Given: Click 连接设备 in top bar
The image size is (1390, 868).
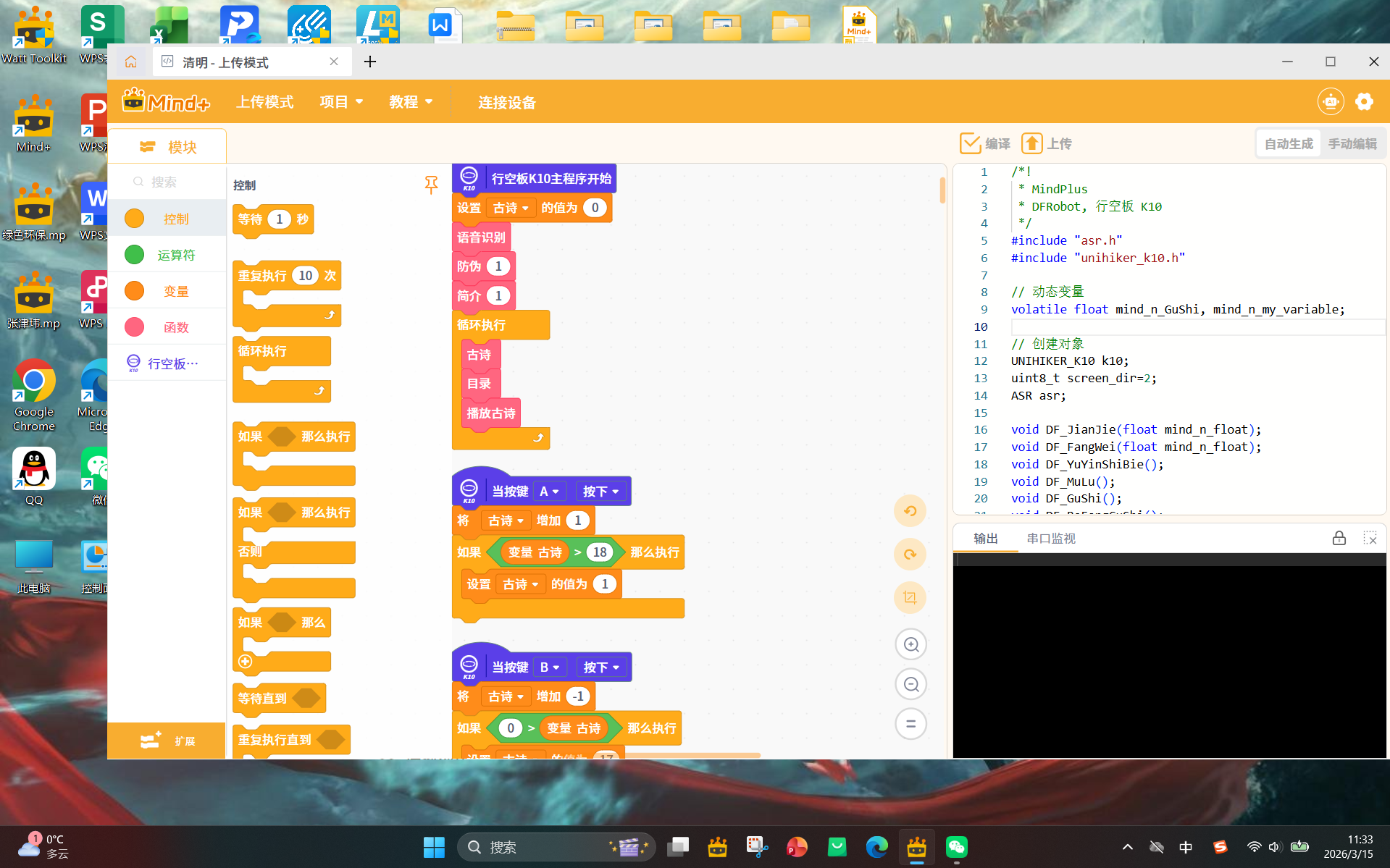Looking at the screenshot, I should point(507,102).
